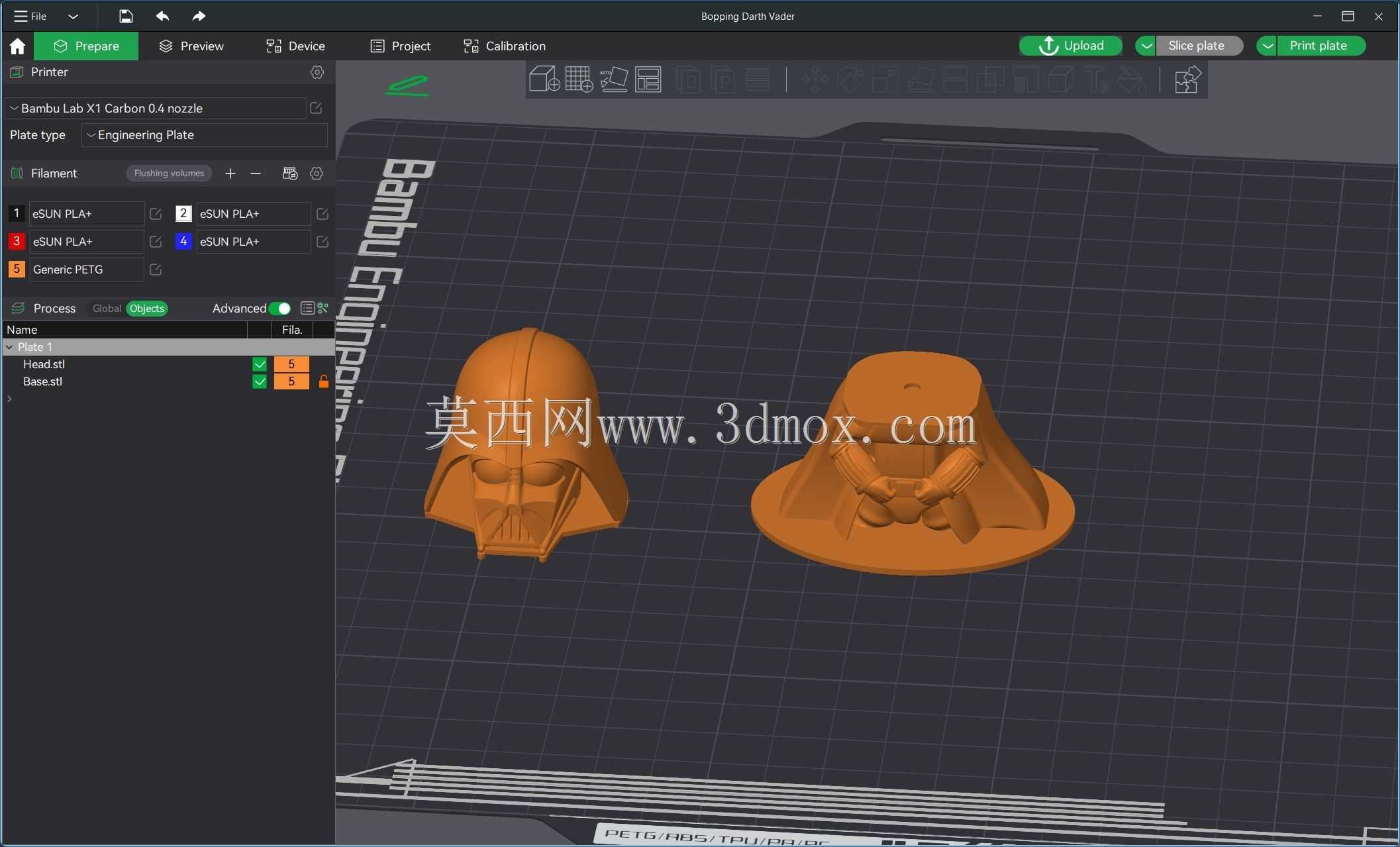Edit the Bambu Lab X1 Carbon printer preset
The height and width of the screenshot is (847, 1400).
tap(316, 108)
